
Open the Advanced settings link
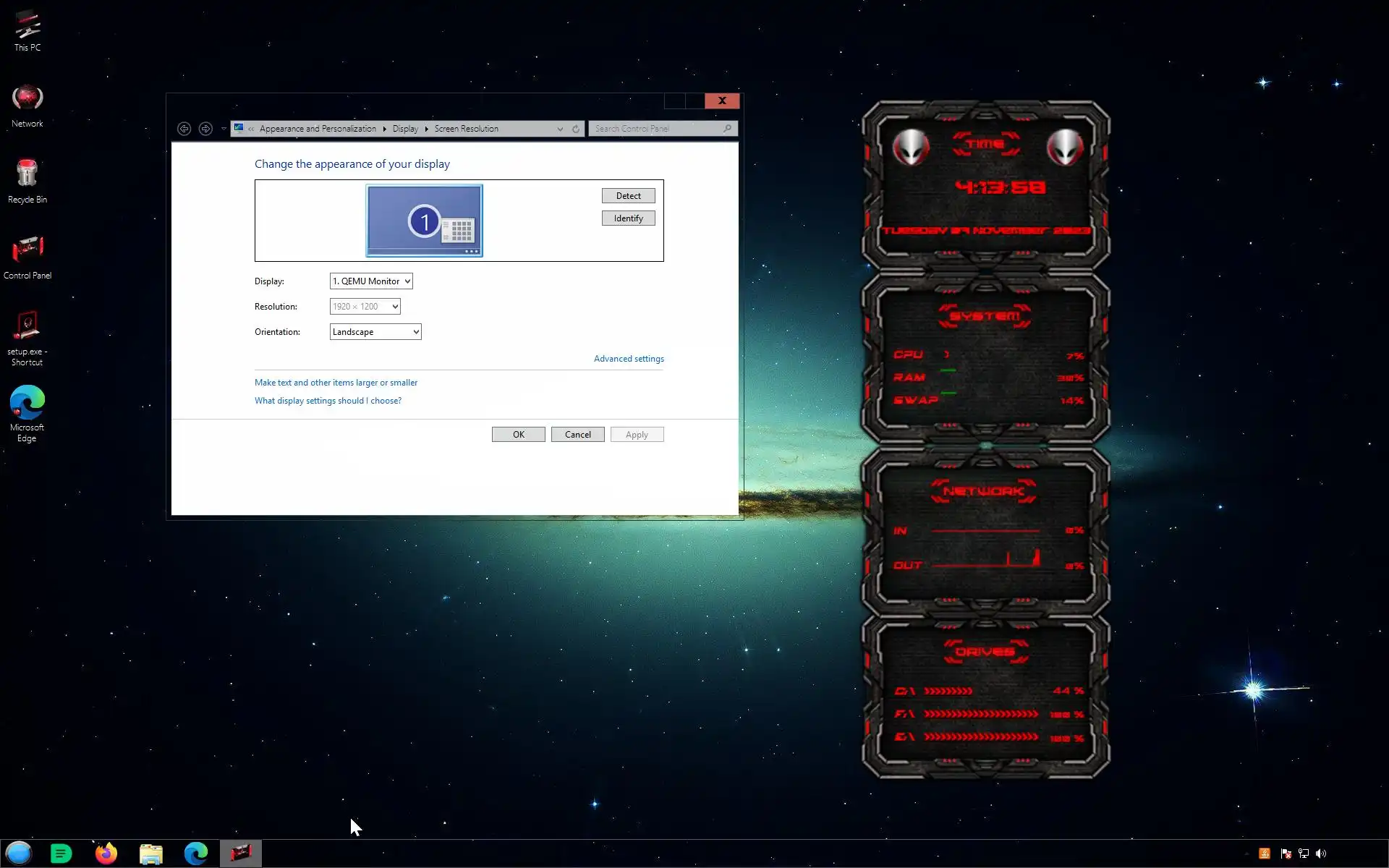(x=629, y=359)
